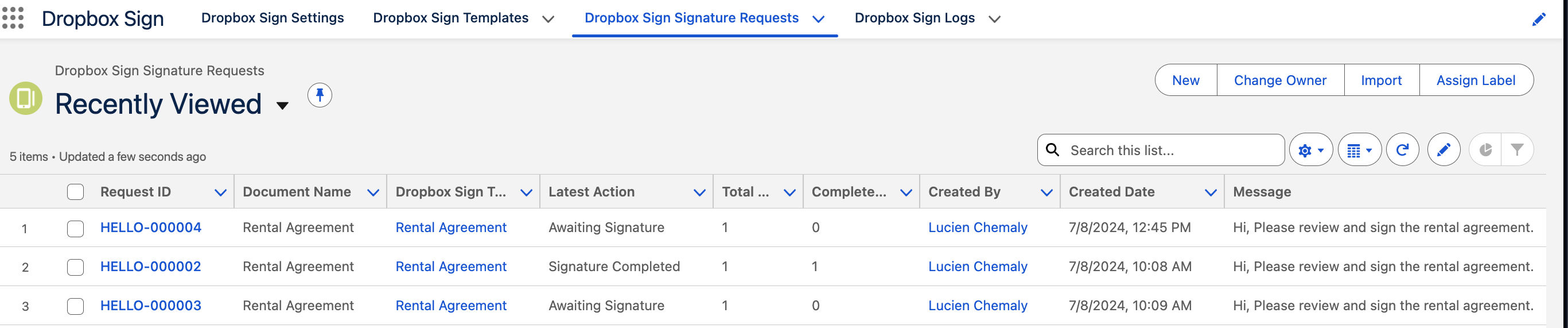Open request HELLO-000004 link
Screen dimensions: 1568x328
point(151,227)
